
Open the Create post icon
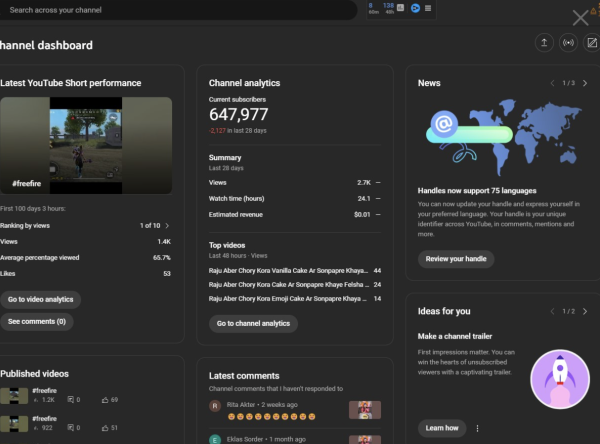click(x=594, y=43)
